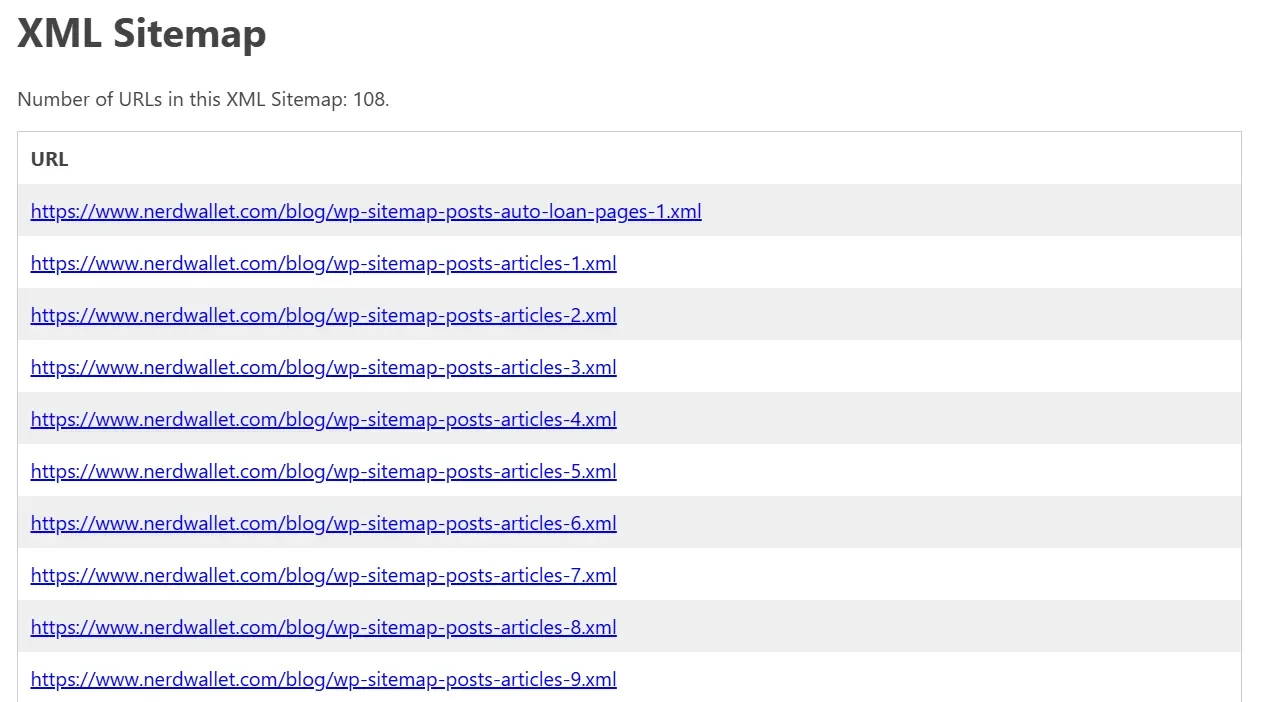This screenshot has width=1274, height=702.
Task: Open the auto-loan-pages-1.xml sitemap link
Action: point(366,211)
